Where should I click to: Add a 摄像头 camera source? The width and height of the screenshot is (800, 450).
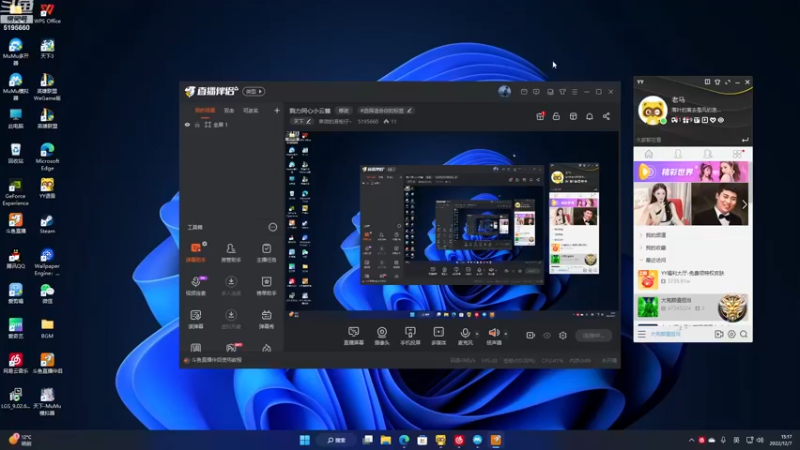pos(382,336)
